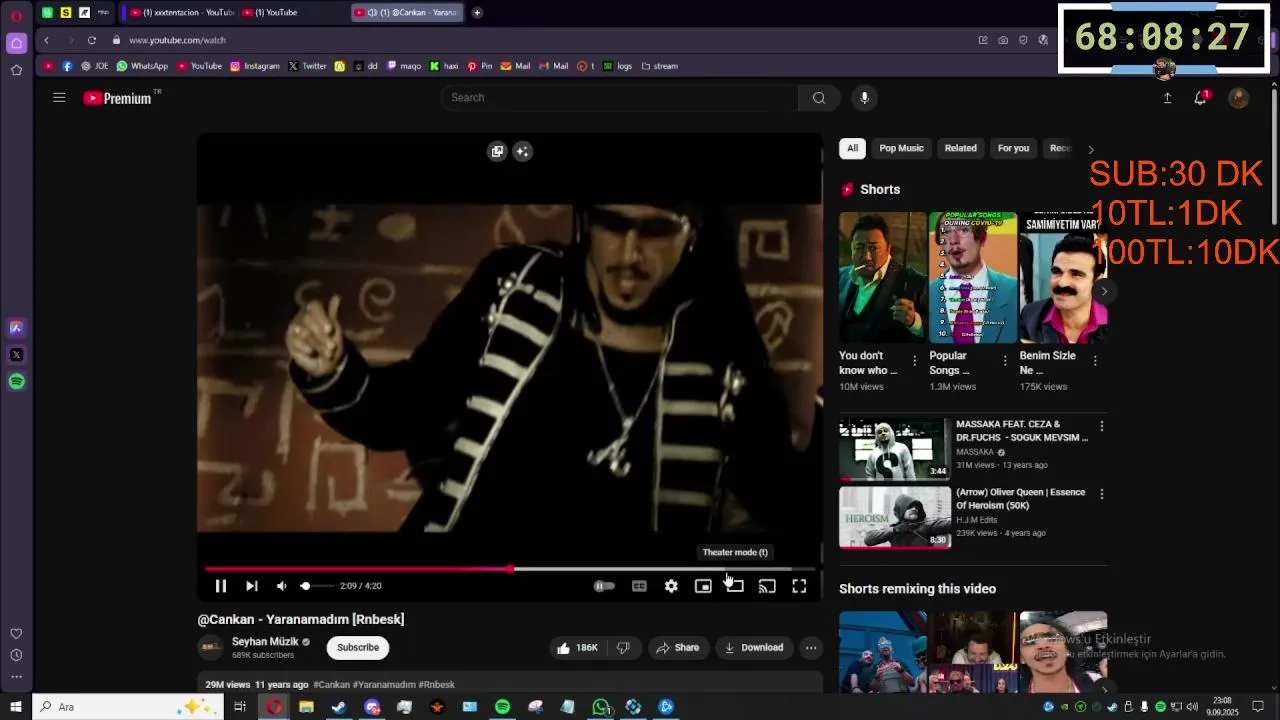
Task: Open the player settings gear
Action: tap(671, 586)
